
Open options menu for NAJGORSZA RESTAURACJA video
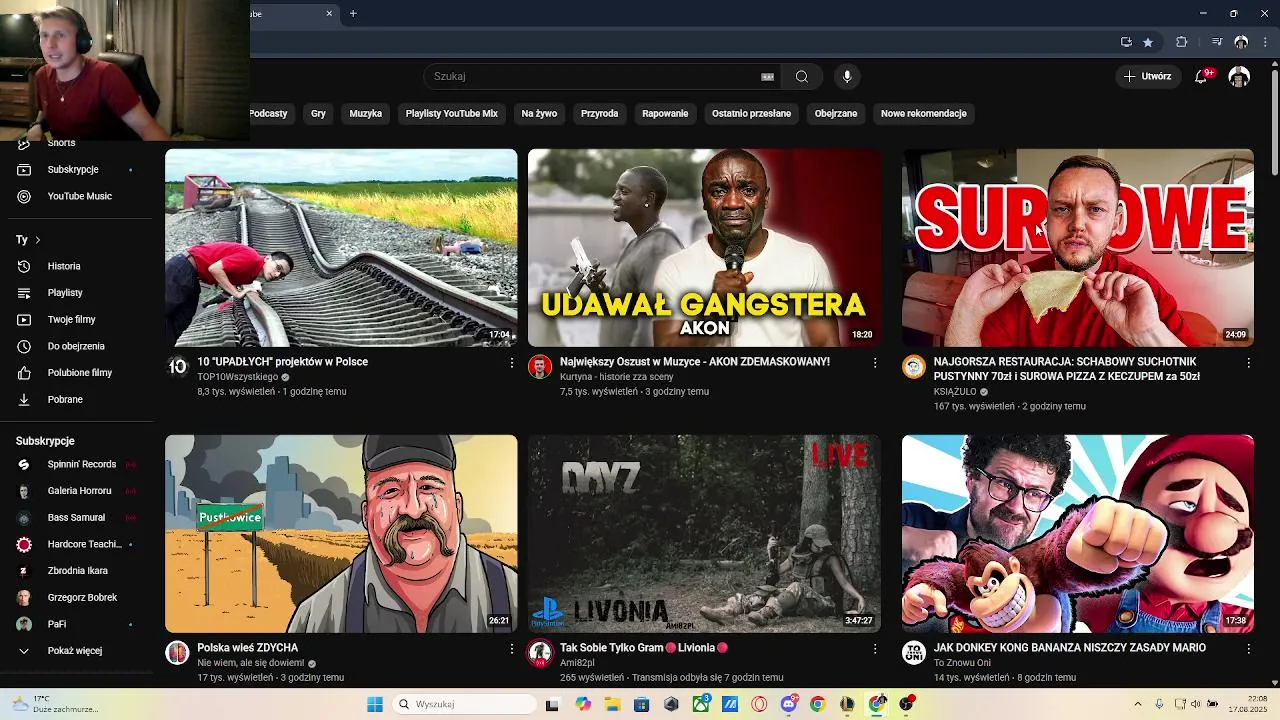1248,362
